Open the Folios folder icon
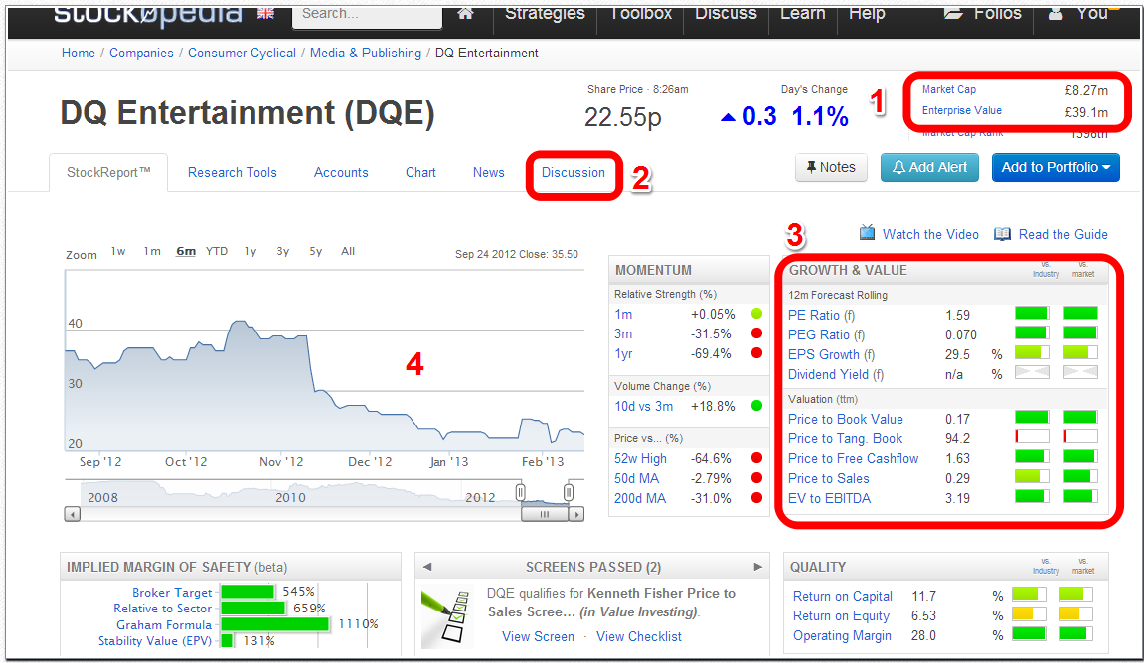 coord(953,13)
